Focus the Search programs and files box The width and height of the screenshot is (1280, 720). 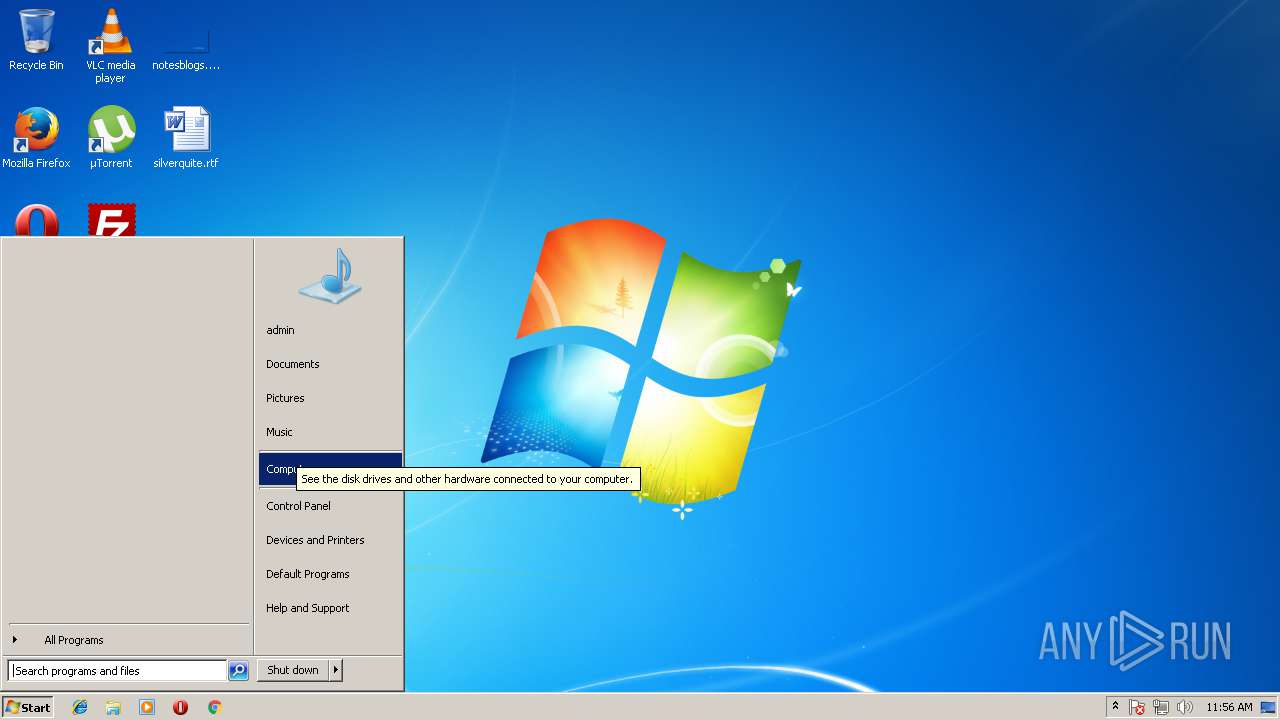(117, 671)
